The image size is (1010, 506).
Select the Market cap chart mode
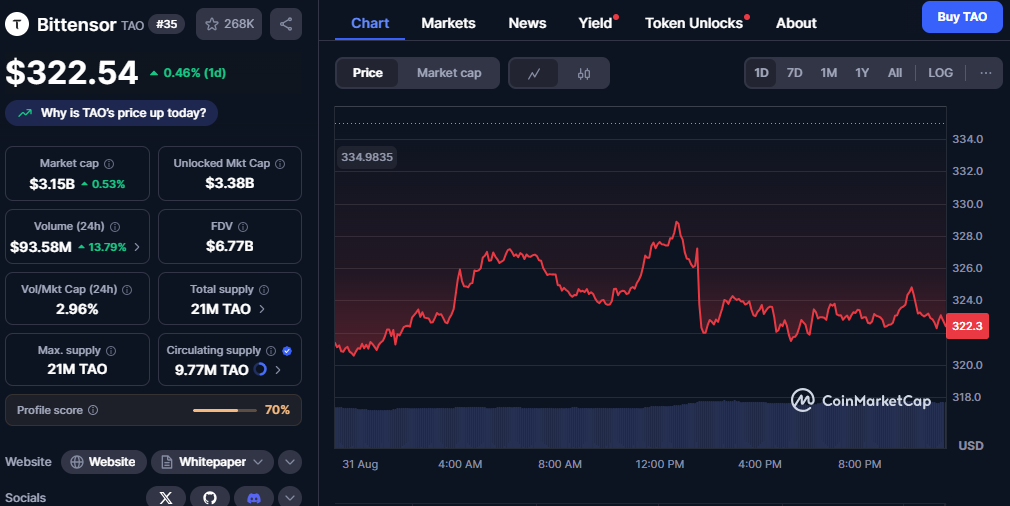pos(449,73)
